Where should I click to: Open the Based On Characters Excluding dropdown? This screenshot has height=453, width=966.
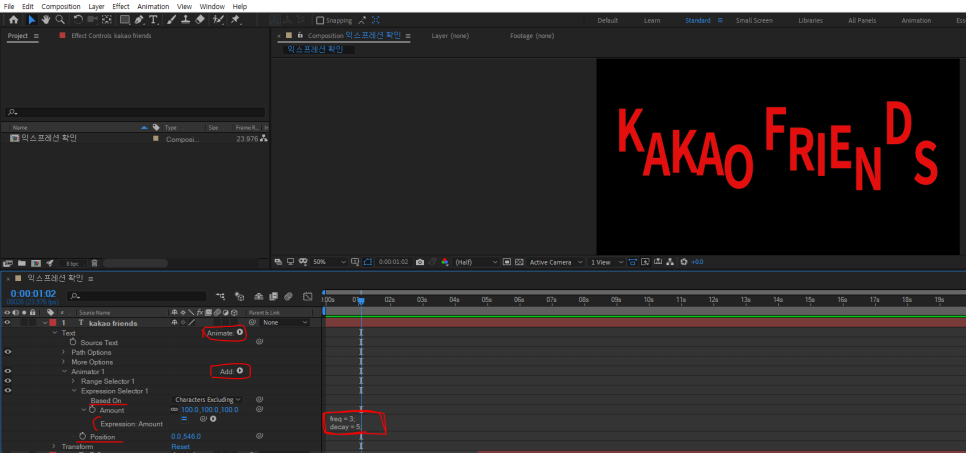click(x=208, y=400)
